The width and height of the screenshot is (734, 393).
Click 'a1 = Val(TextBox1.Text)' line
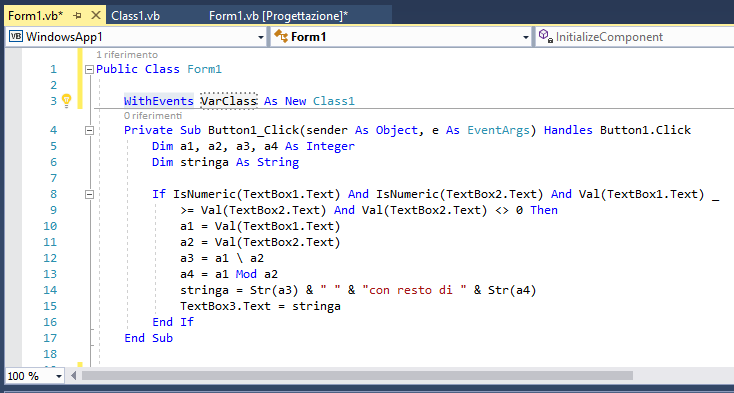260,226
